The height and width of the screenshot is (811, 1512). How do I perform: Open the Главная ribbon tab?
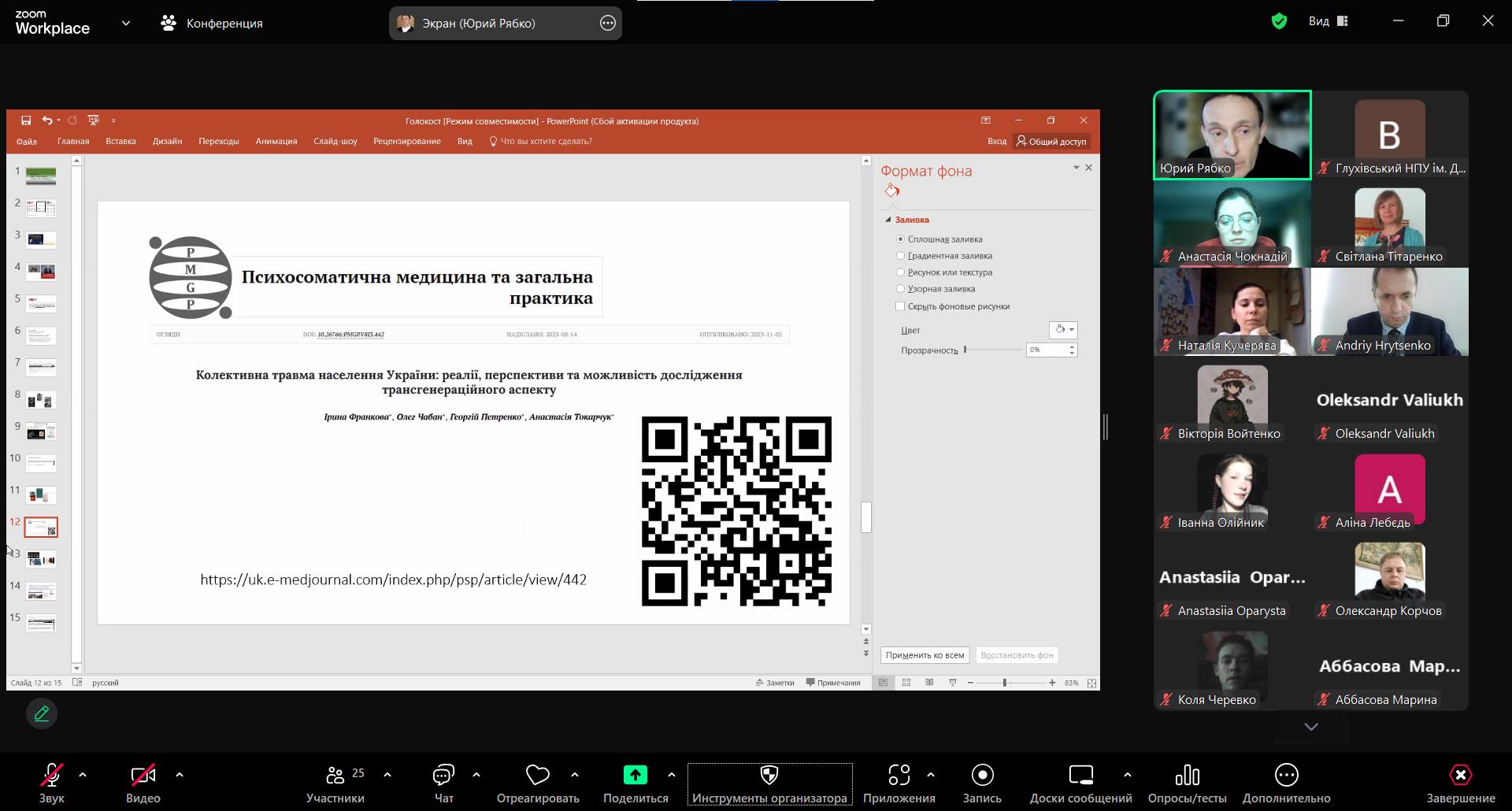[x=73, y=142]
